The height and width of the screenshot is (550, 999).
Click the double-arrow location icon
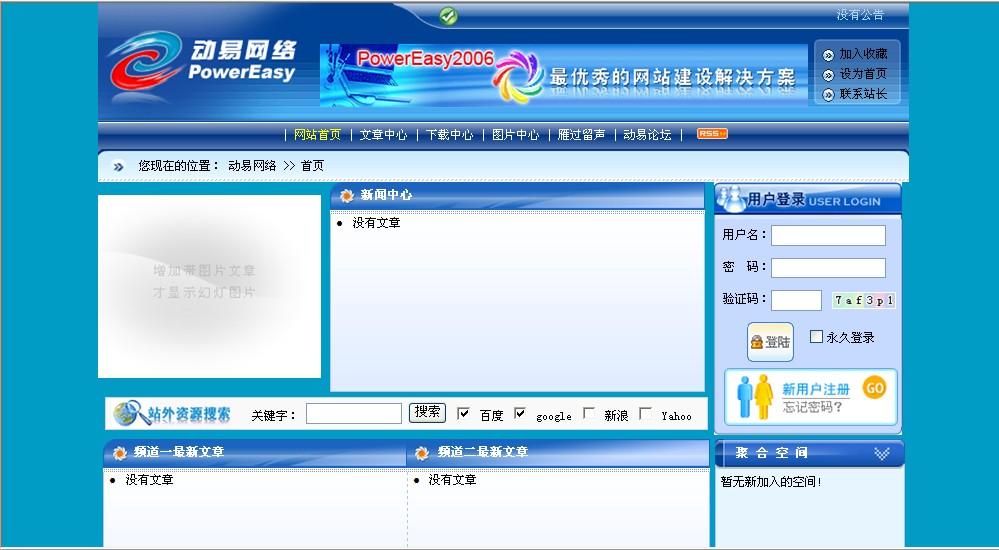pos(119,167)
